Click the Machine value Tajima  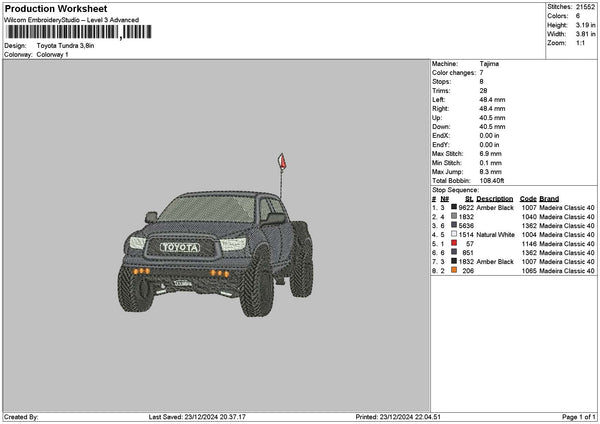[489, 64]
